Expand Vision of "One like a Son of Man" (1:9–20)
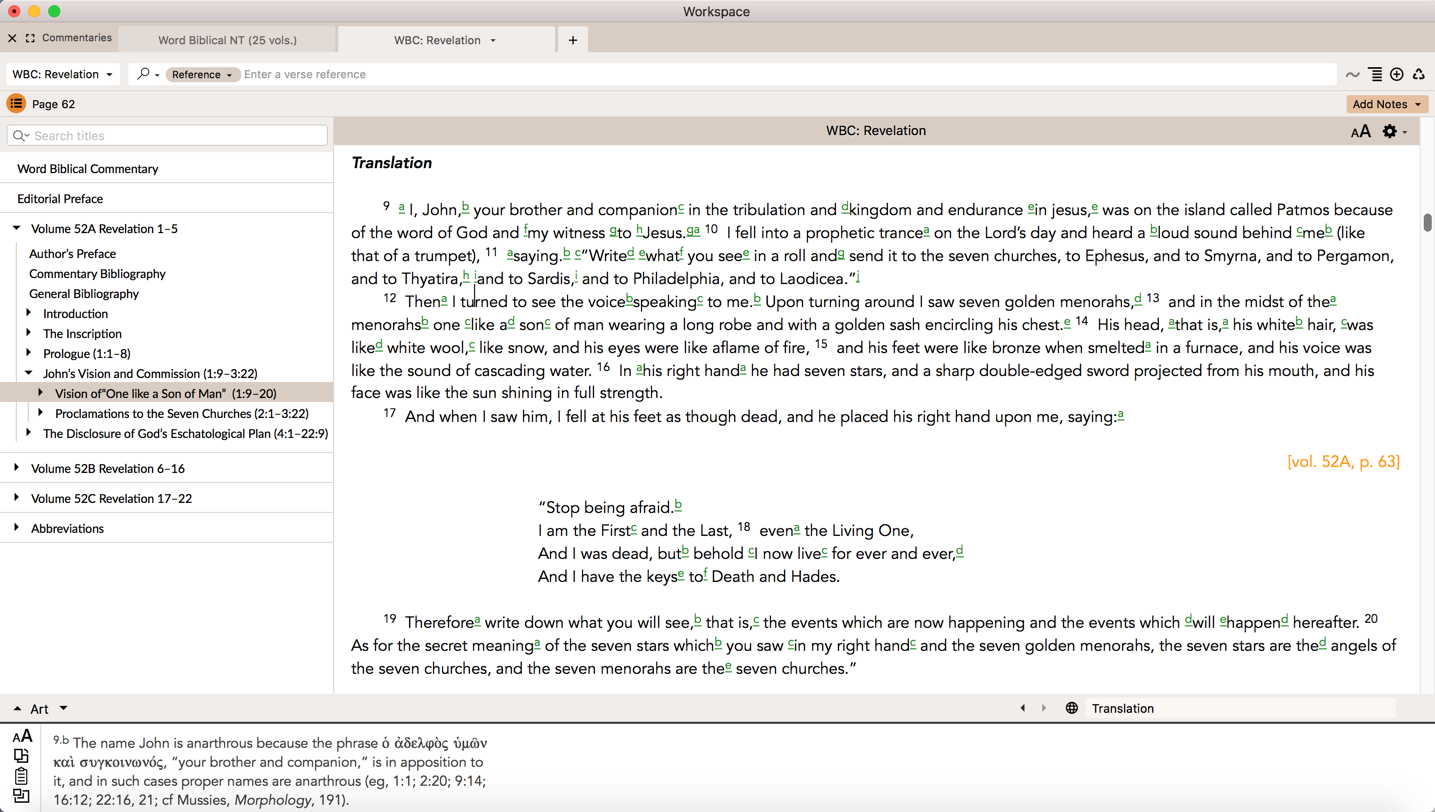 click(x=41, y=393)
